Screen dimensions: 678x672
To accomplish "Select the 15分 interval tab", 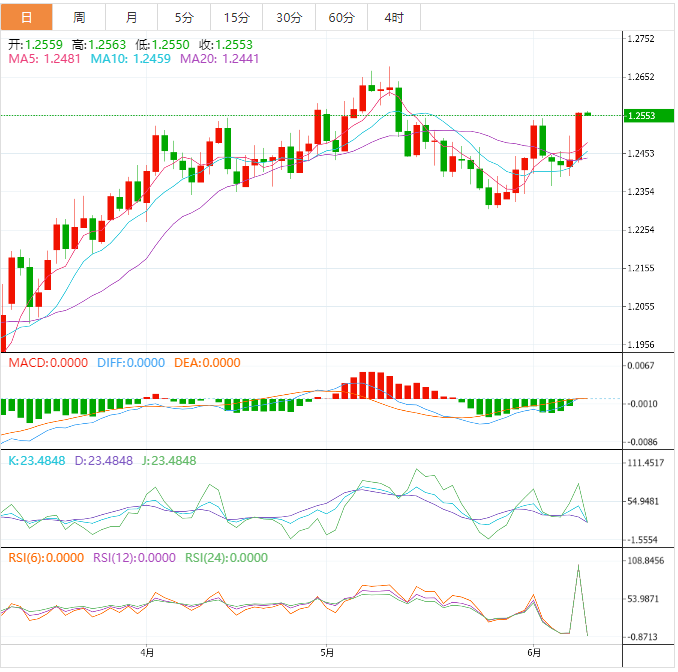I will [x=236, y=18].
